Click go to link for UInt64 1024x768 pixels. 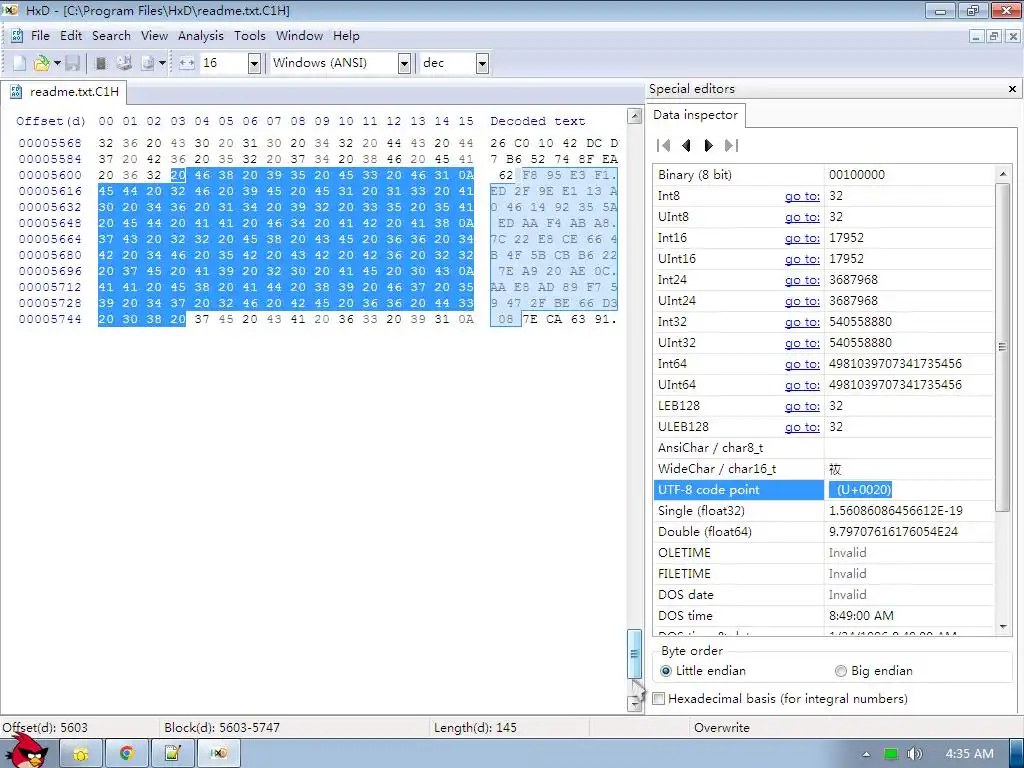[802, 385]
